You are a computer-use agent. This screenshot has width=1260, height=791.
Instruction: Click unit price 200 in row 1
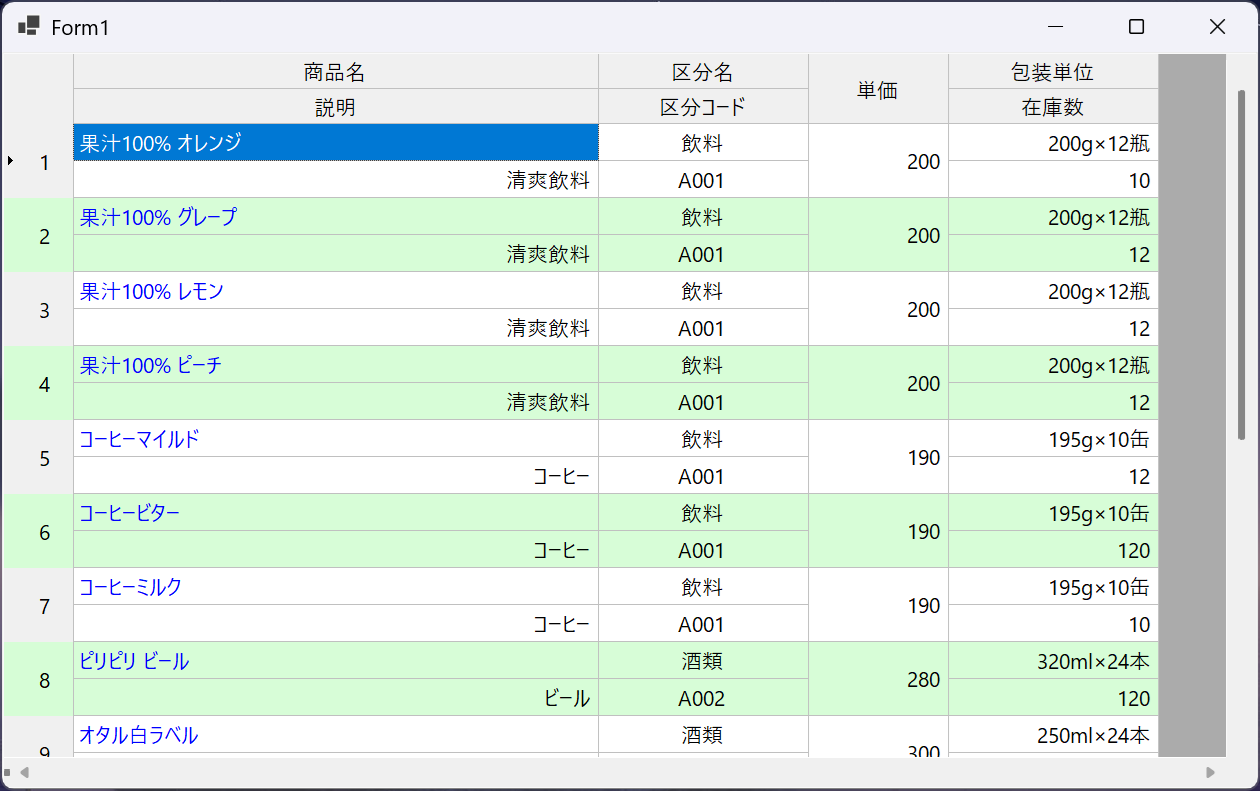878,161
